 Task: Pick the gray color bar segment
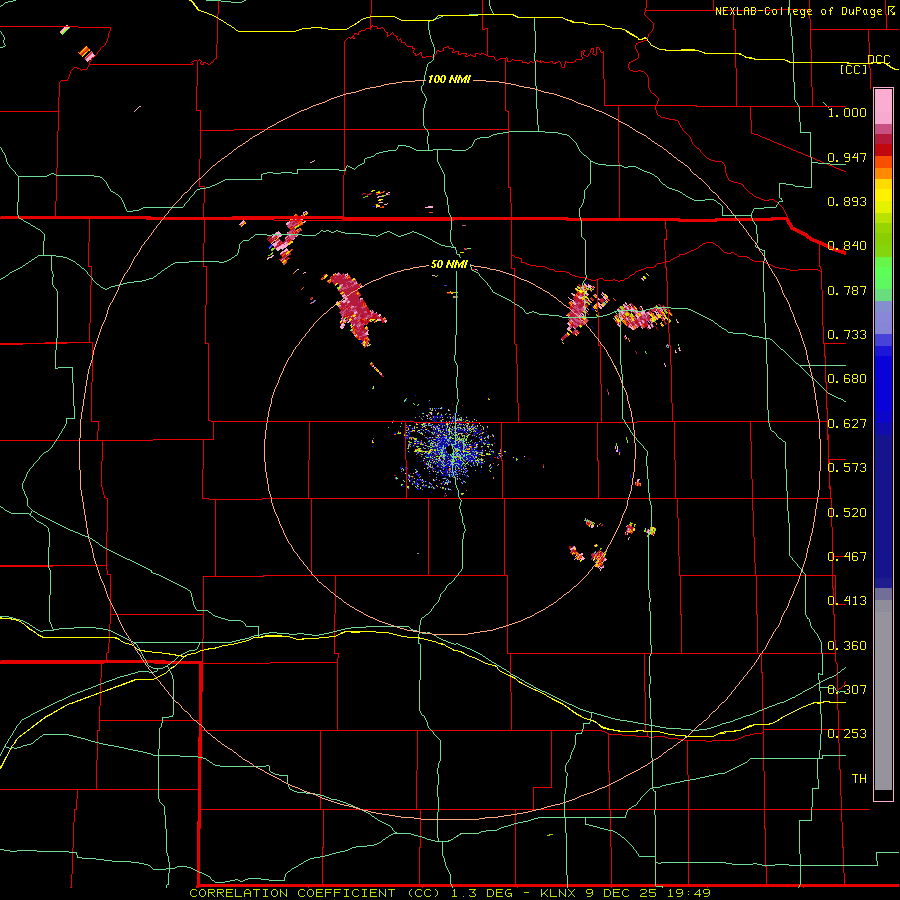pyautogui.click(x=883, y=695)
